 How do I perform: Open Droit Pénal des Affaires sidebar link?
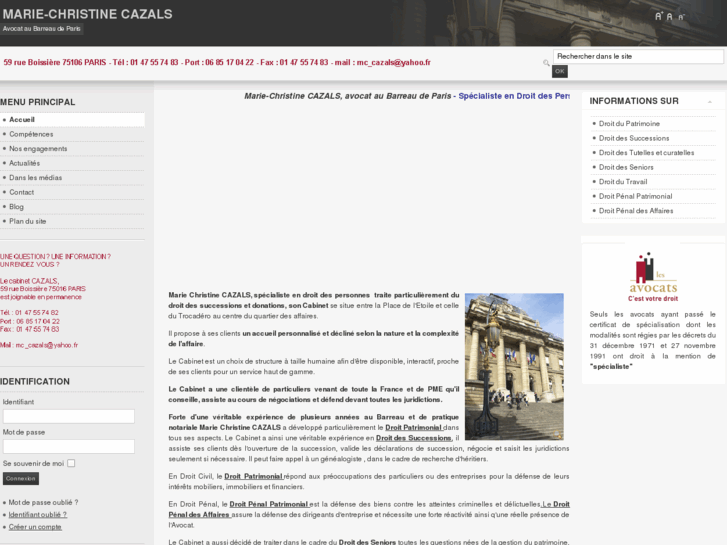(636, 211)
